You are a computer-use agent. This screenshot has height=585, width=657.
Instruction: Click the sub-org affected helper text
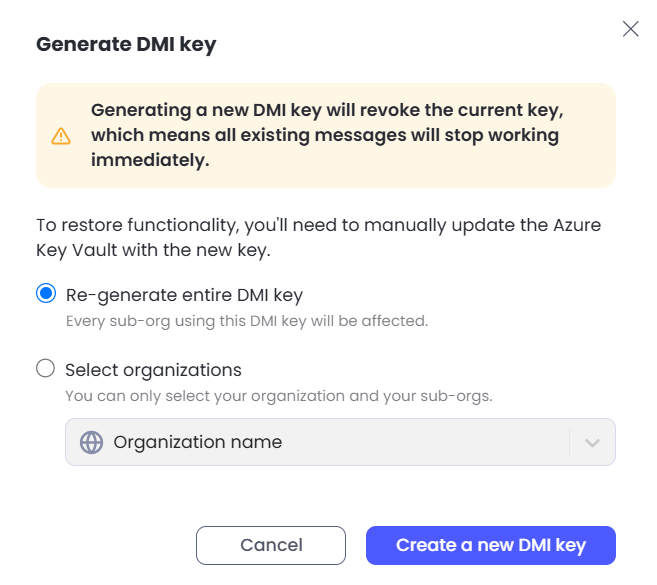247,321
